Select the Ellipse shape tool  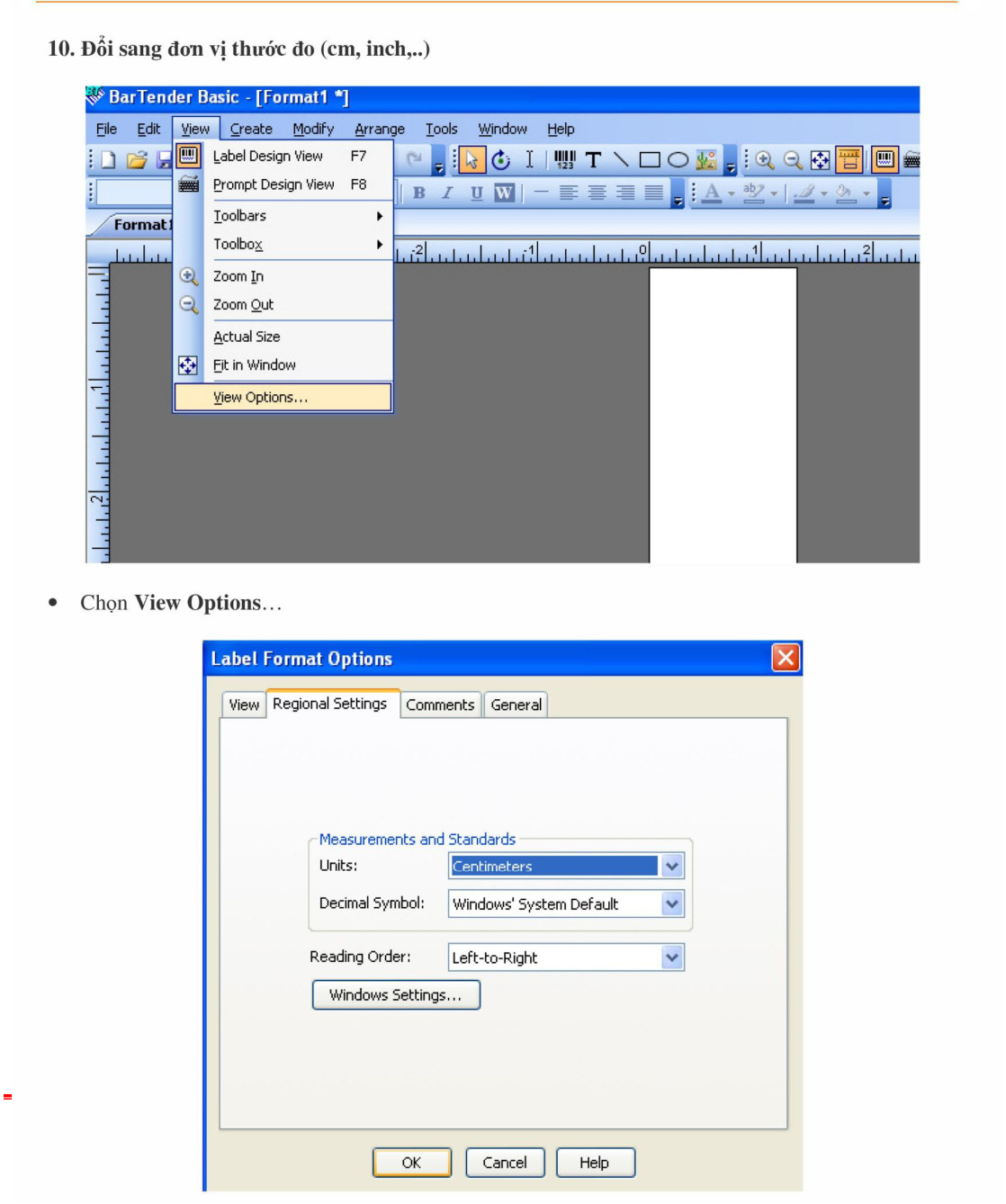point(678,160)
